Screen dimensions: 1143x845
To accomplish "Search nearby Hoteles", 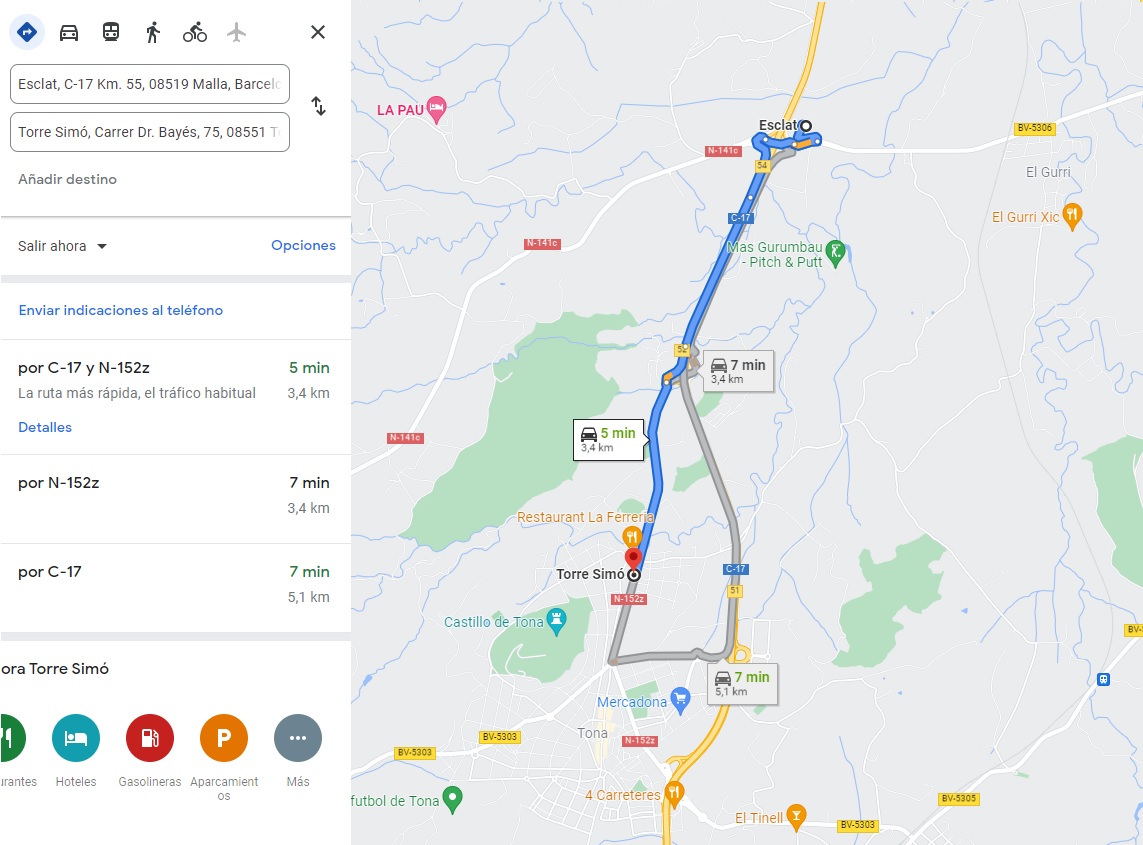I will click(x=76, y=751).
